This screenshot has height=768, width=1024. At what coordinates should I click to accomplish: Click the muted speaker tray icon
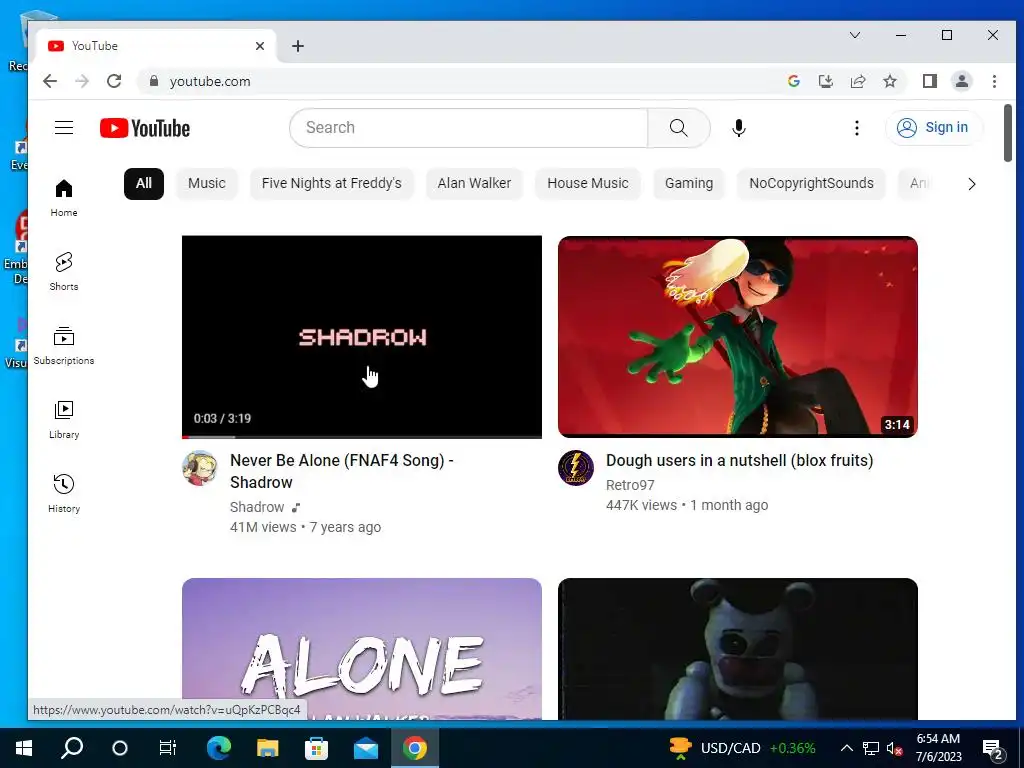894,748
